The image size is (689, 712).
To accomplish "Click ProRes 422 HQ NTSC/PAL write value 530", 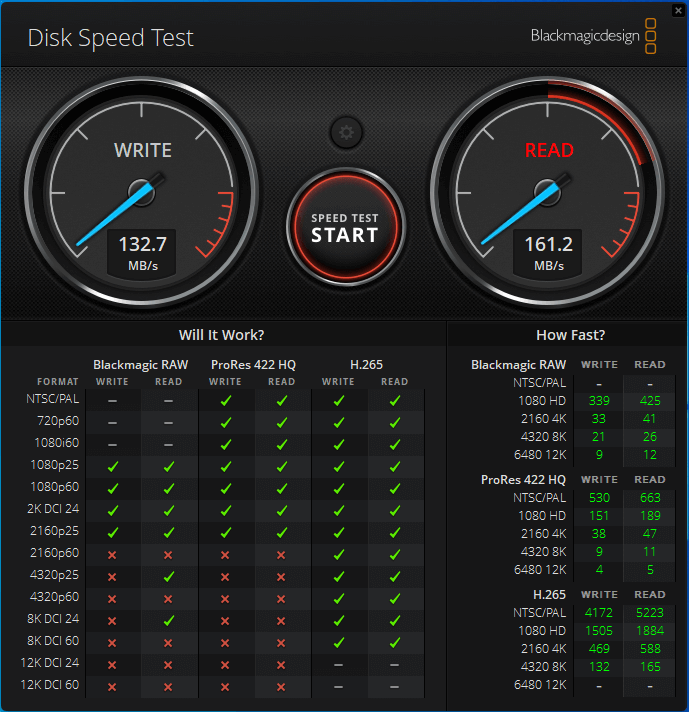I will (x=599, y=498).
